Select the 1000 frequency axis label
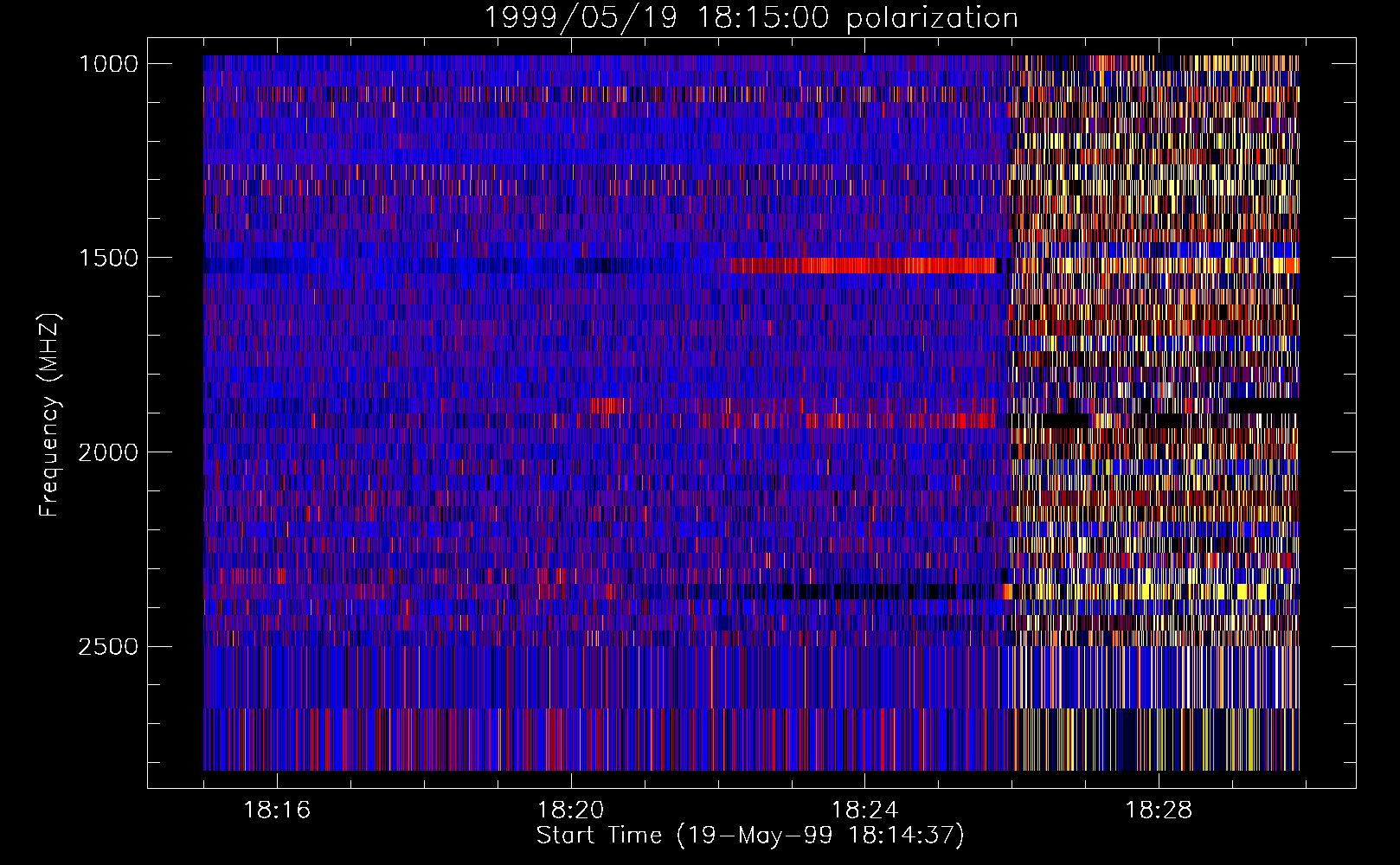The height and width of the screenshot is (865, 1400). tap(108, 64)
